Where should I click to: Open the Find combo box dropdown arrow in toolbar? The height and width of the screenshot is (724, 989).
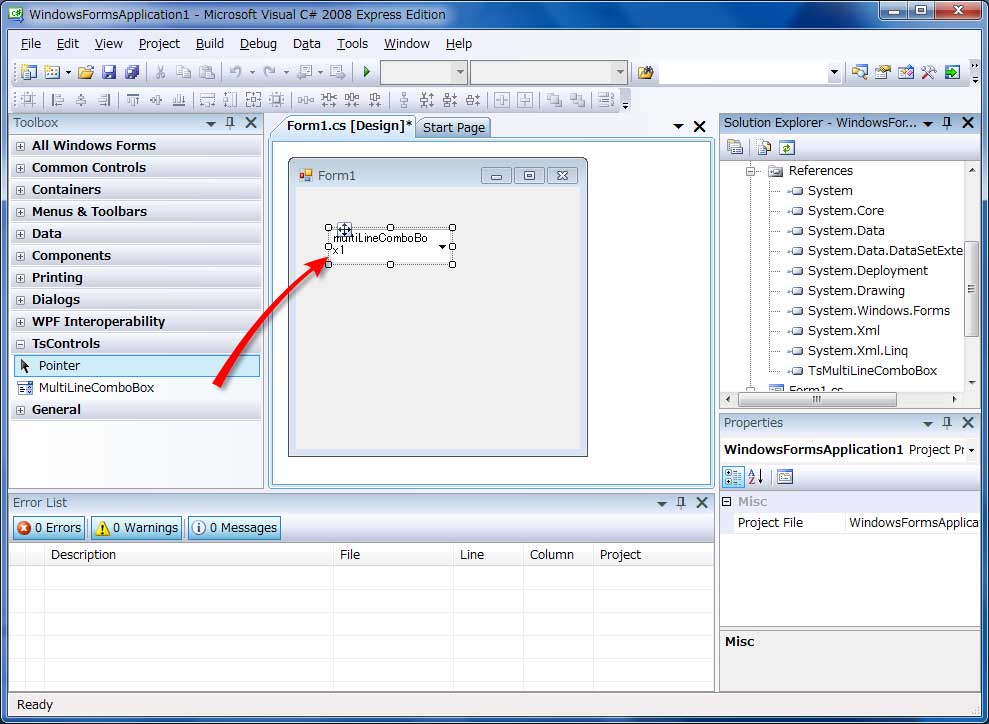[x=834, y=73]
